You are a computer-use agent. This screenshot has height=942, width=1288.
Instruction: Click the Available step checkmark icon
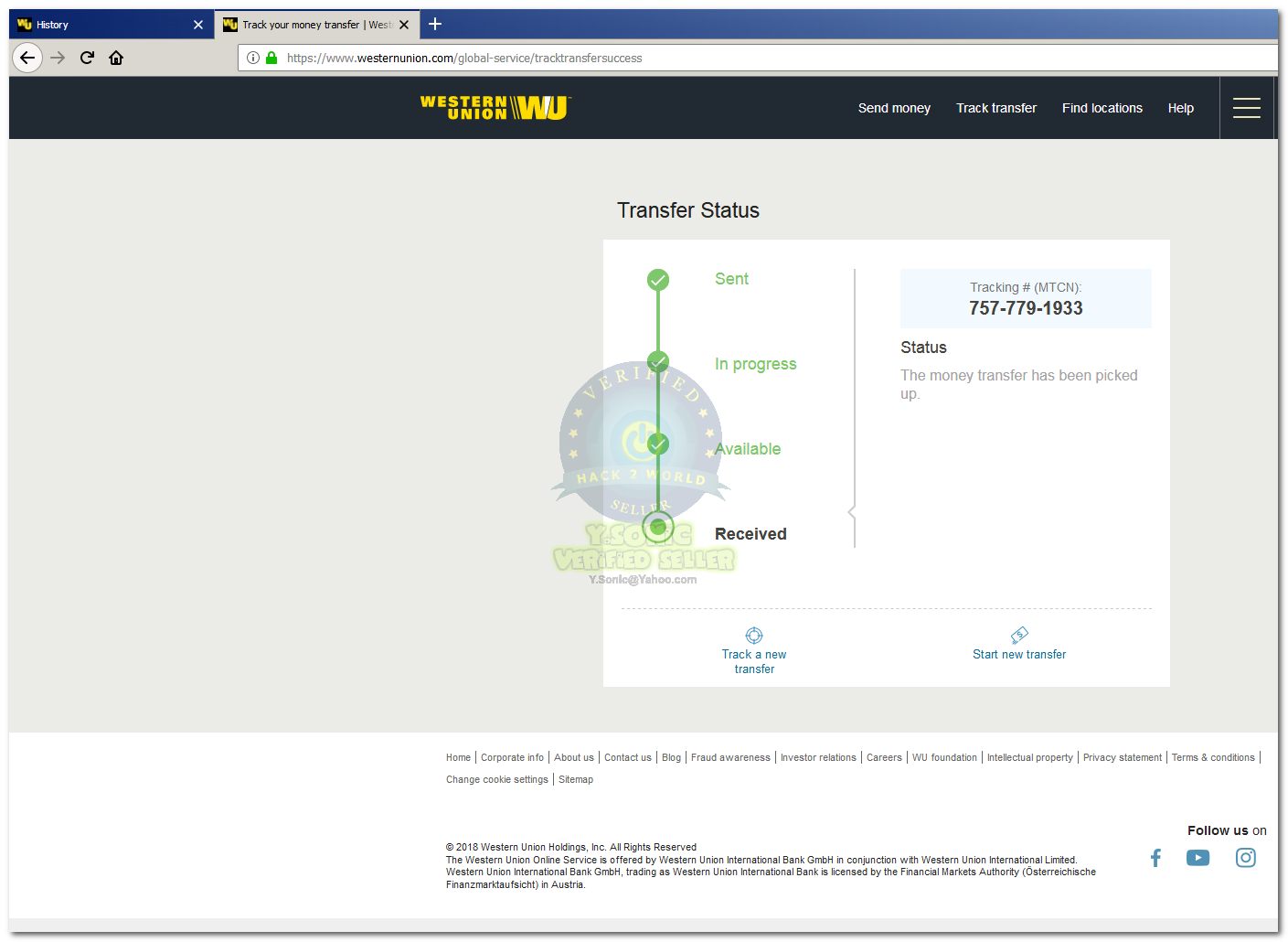pyautogui.click(x=658, y=444)
